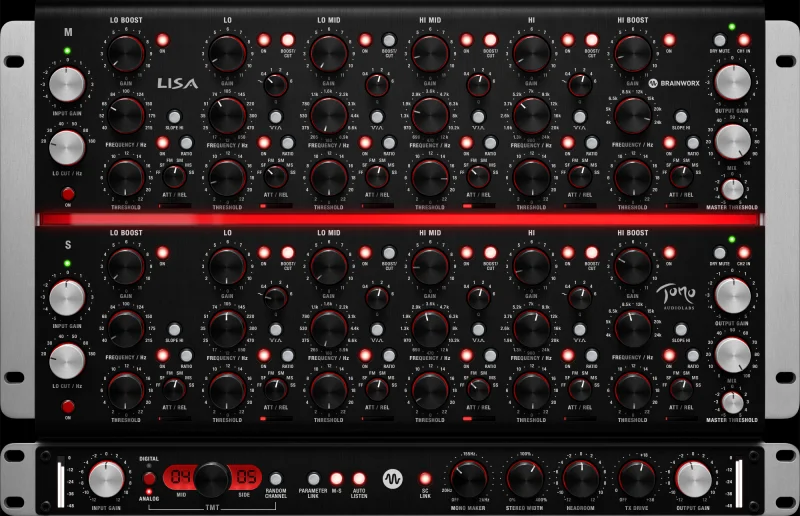Viewport: 800px width, 516px height.
Task: Toggle M channel HI MID bell/shelf shape button
Action: click(478, 116)
